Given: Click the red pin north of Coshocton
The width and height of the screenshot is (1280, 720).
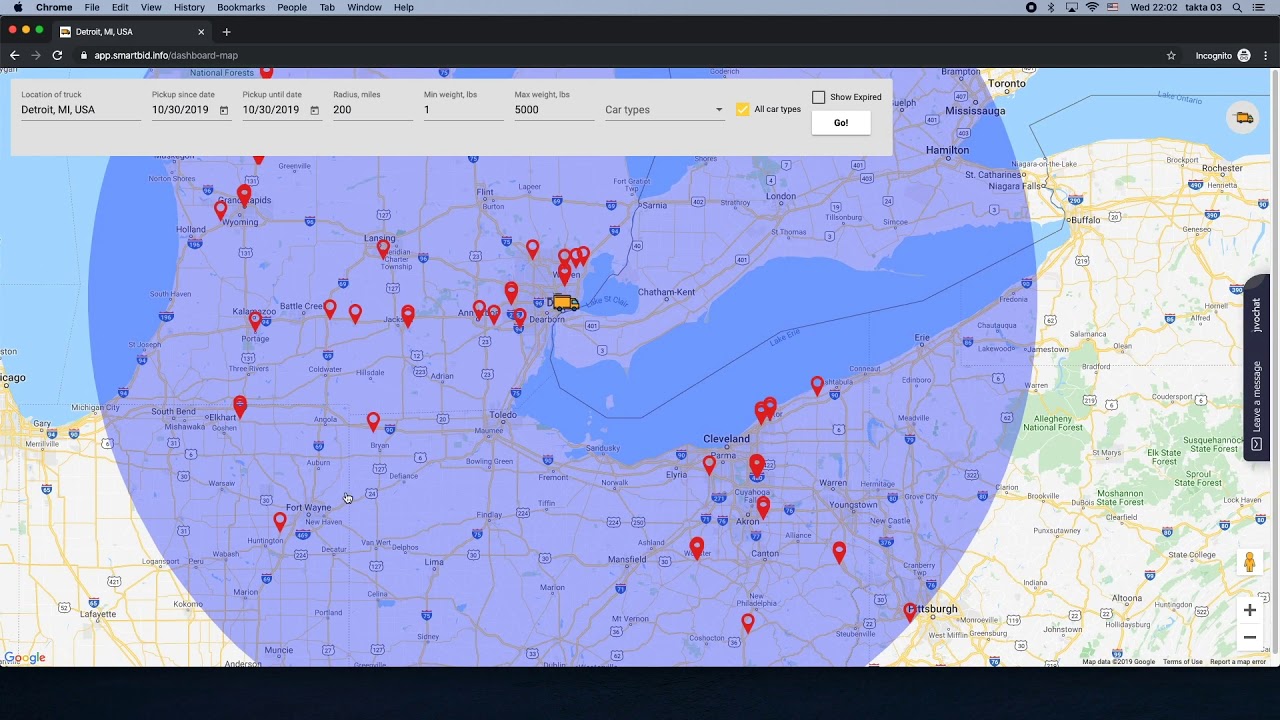Looking at the screenshot, I should (748, 623).
